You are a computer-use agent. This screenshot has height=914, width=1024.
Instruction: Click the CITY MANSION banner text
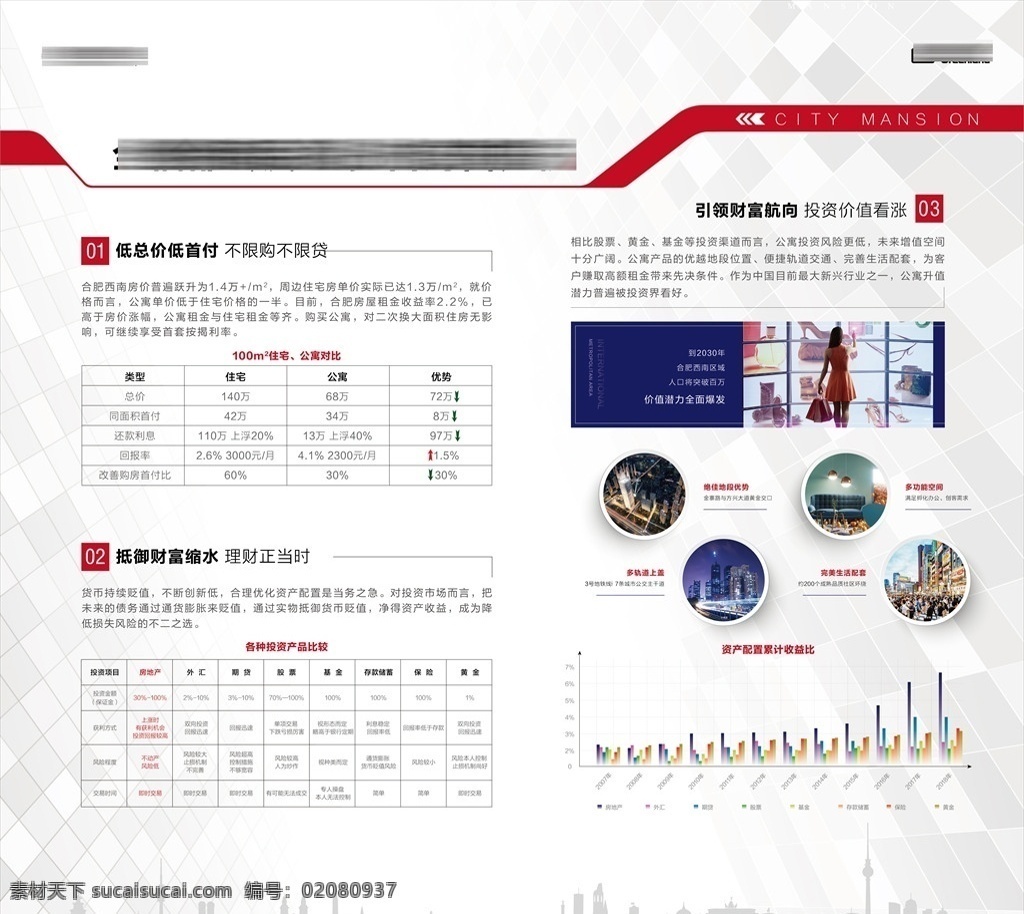pos(878,119)
